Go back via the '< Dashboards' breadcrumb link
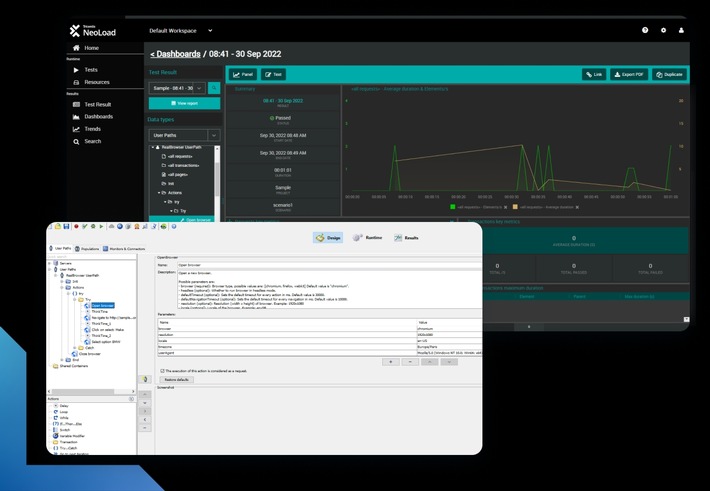Image resolution: width=710 pixels, height=491 pixels. 175,54
